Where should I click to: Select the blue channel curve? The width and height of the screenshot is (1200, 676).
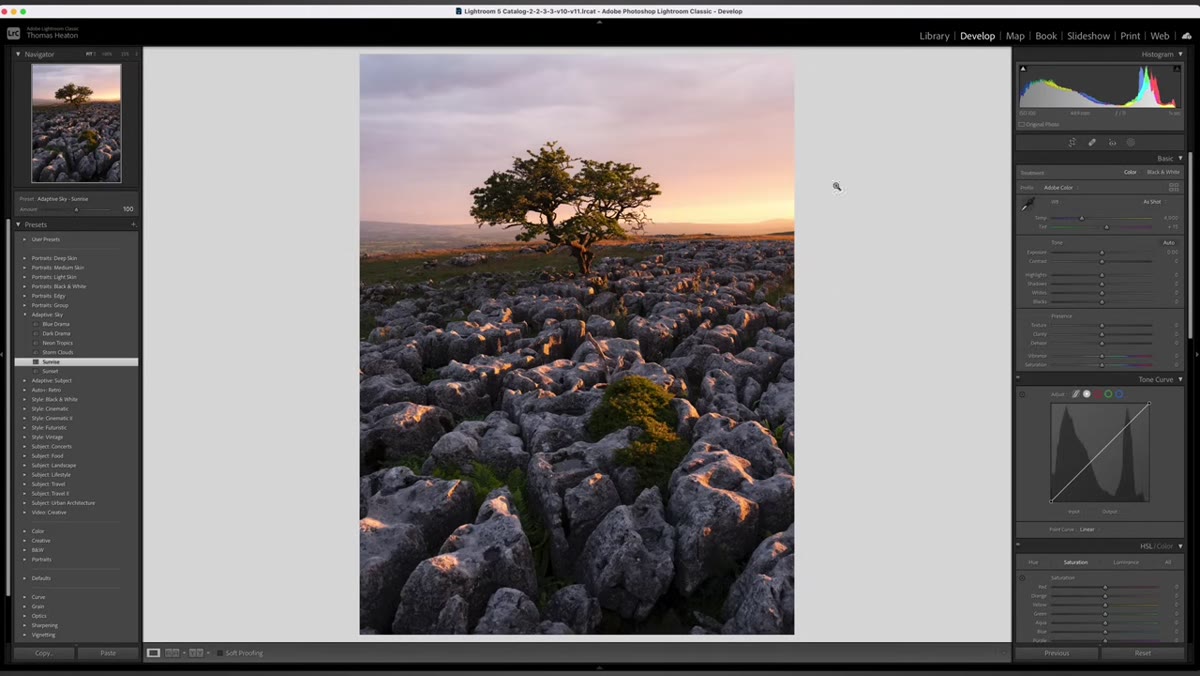(x=1119, y=394)
